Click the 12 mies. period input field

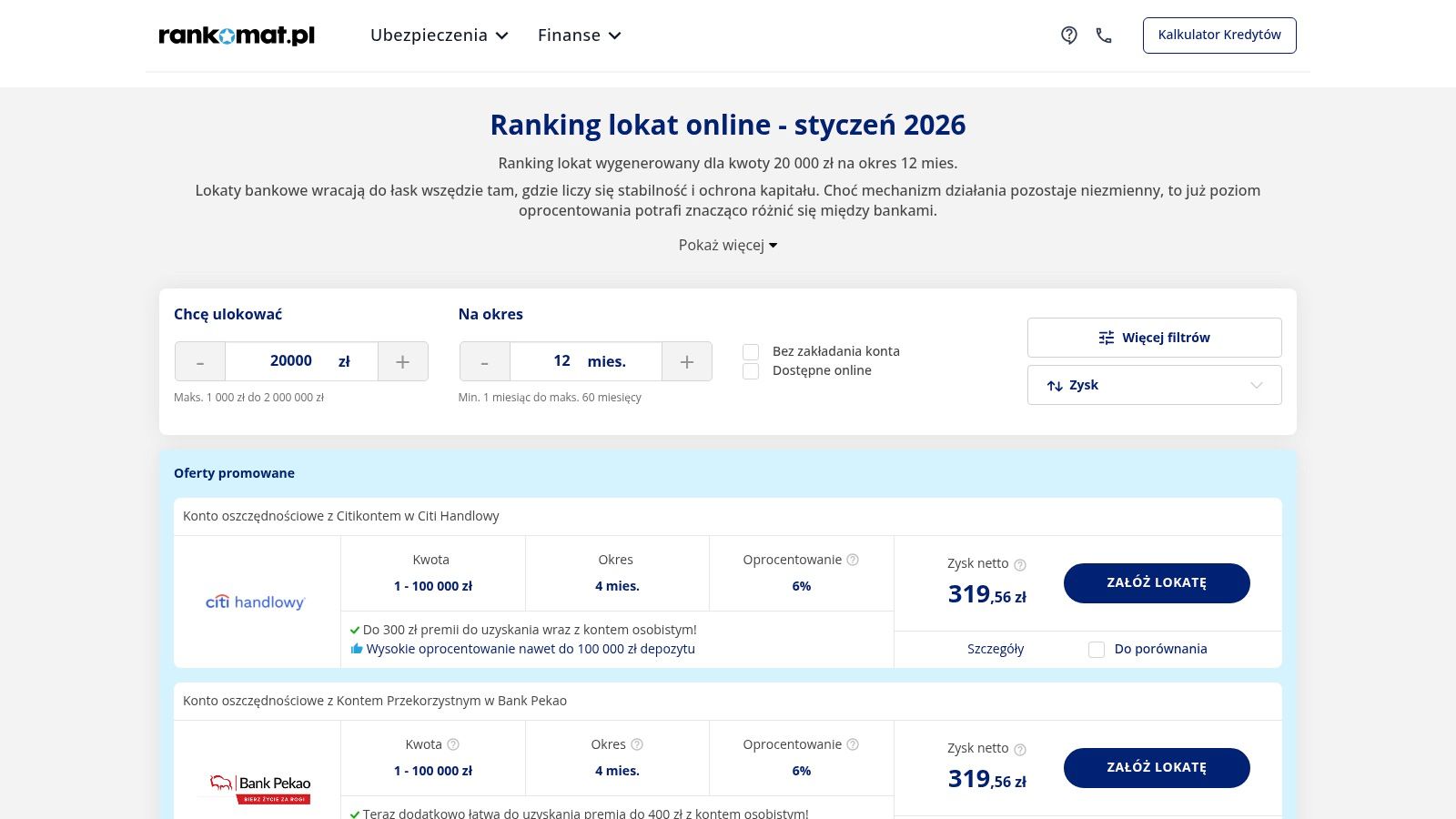pos(586,361)
